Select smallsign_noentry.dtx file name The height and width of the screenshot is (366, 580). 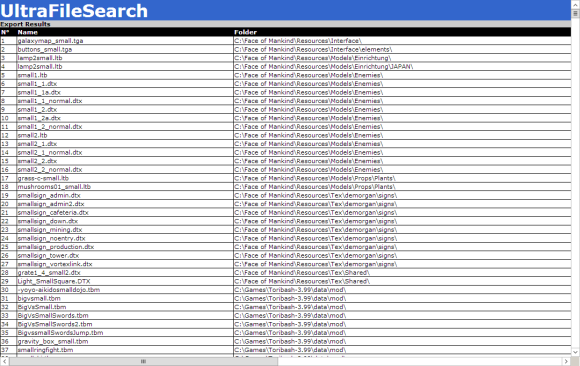point(51,238)
